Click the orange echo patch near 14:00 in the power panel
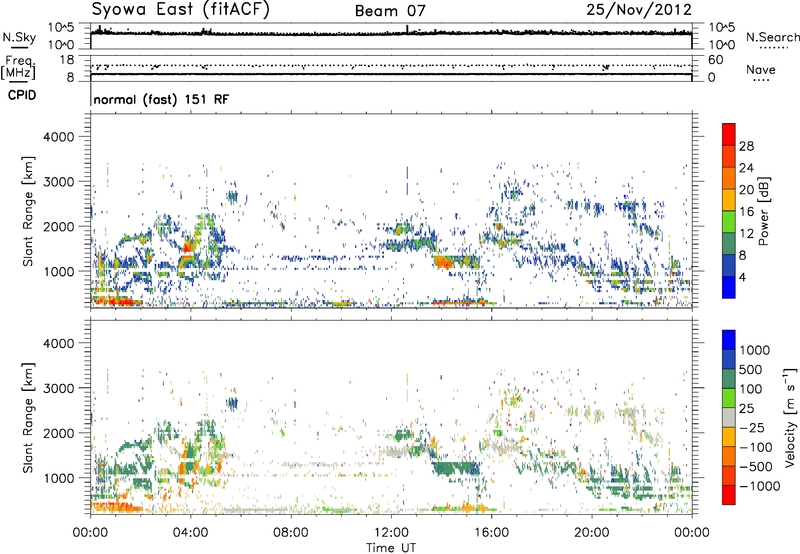This screenshot has height=554, width=800. point(443,263)
